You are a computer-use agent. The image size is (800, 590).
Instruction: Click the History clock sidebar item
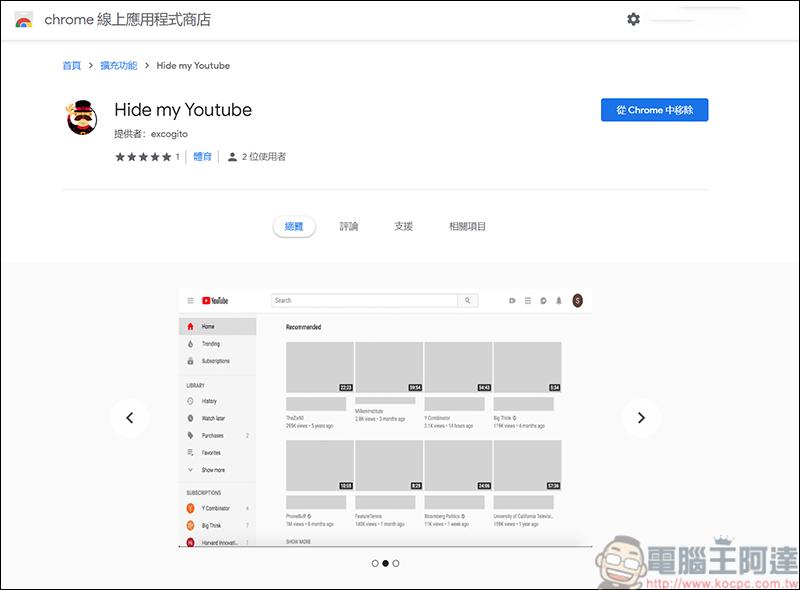pos(217,401)
